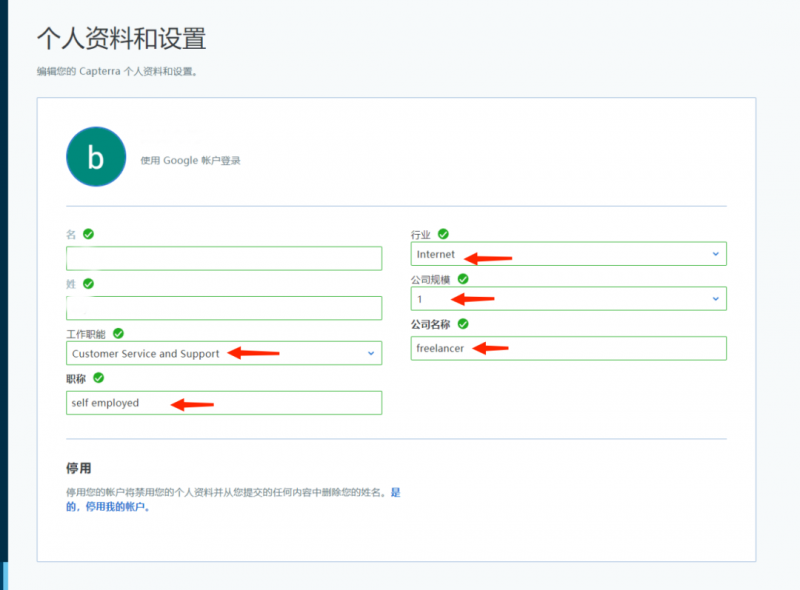Click the green checkmark beside 名 label

[x=86, y=233]
